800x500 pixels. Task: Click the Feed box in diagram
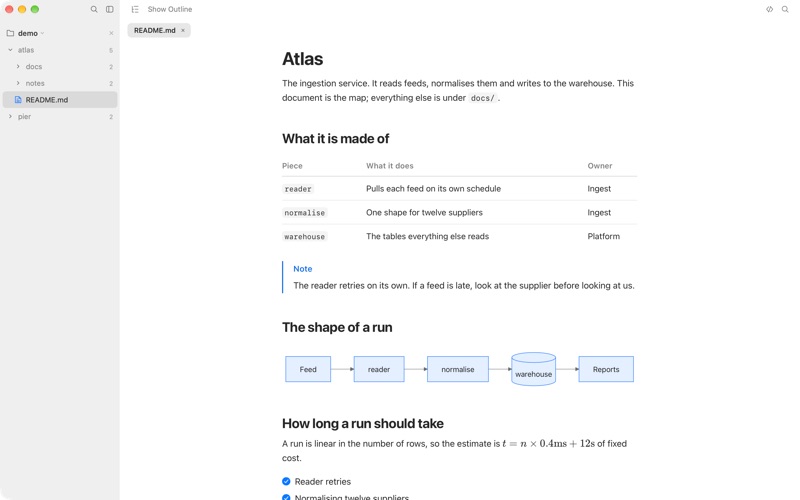point(308,369)
